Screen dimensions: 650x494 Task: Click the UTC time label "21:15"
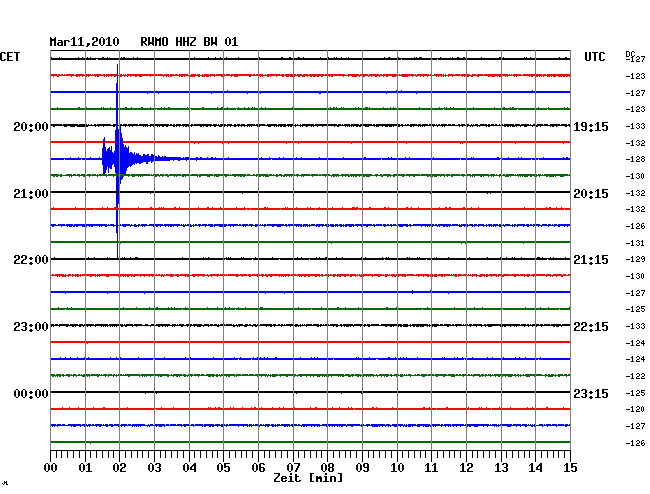591,260
